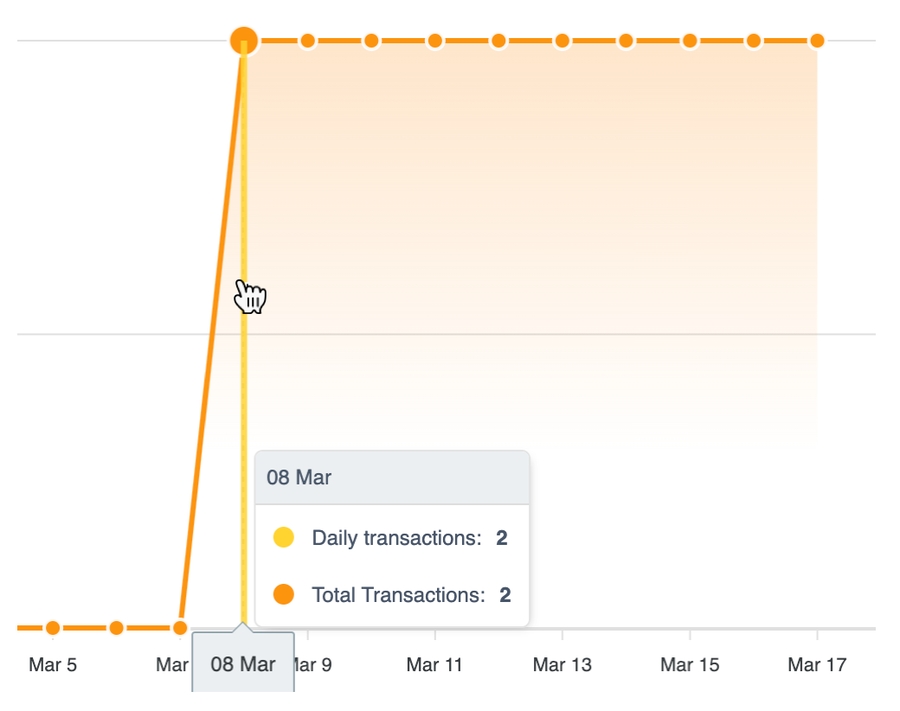900x711 pixels.
Task: Click the Mar 9 data point on the line
Action: [308, 41]
